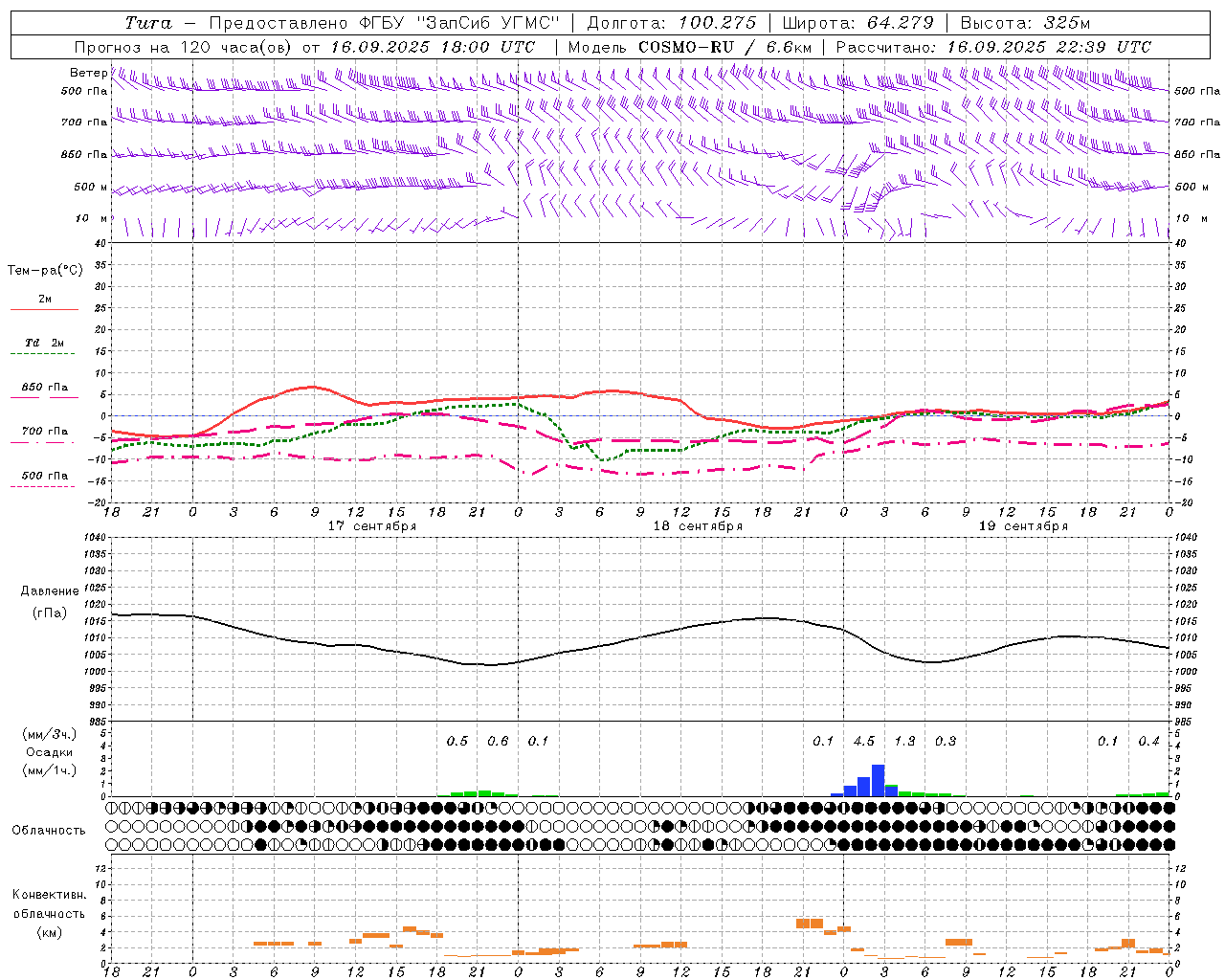Click the precipitation value "0.3"
Viewport: 1225px width, 980px height.
click(946, 741)
